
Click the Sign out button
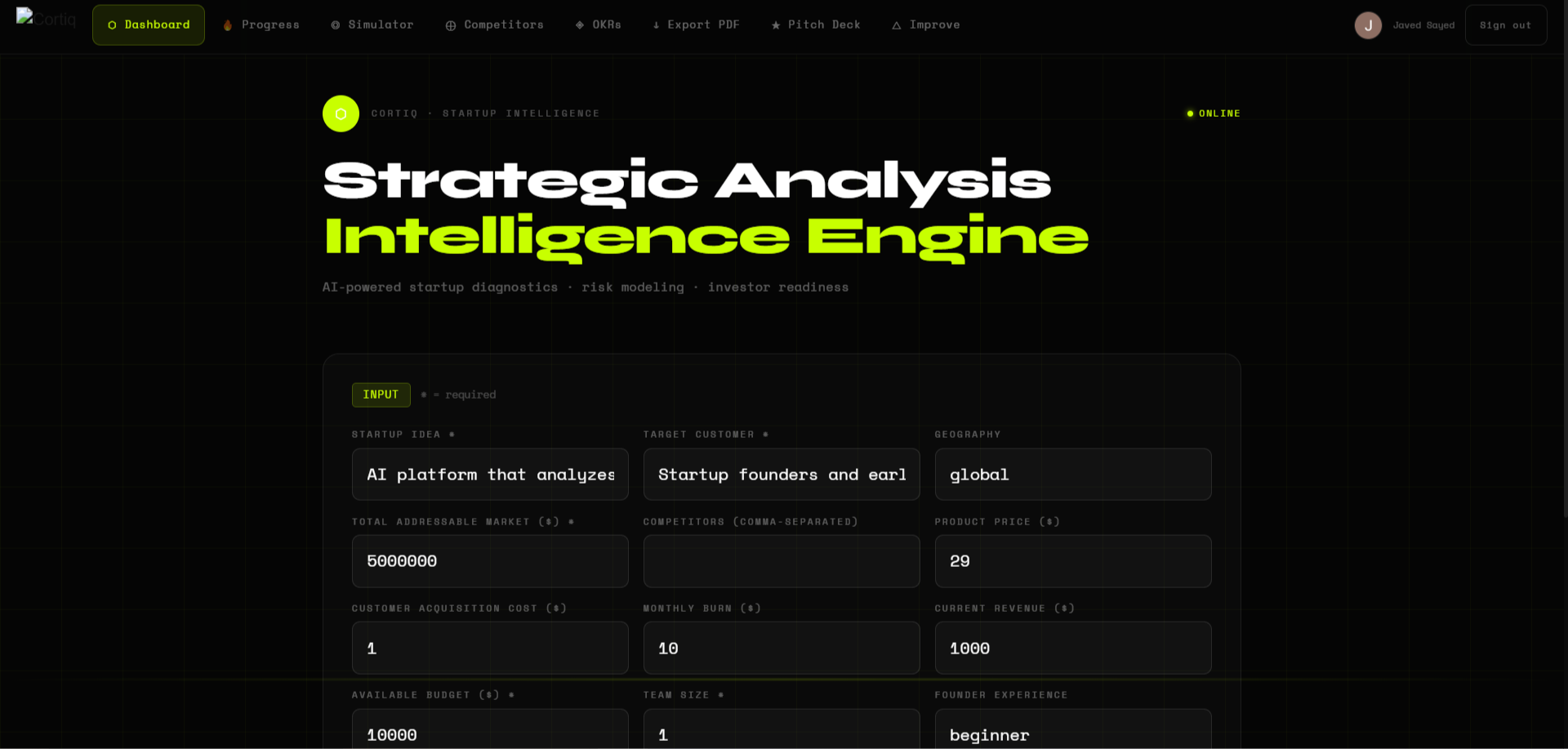[x=1505, y=25]
